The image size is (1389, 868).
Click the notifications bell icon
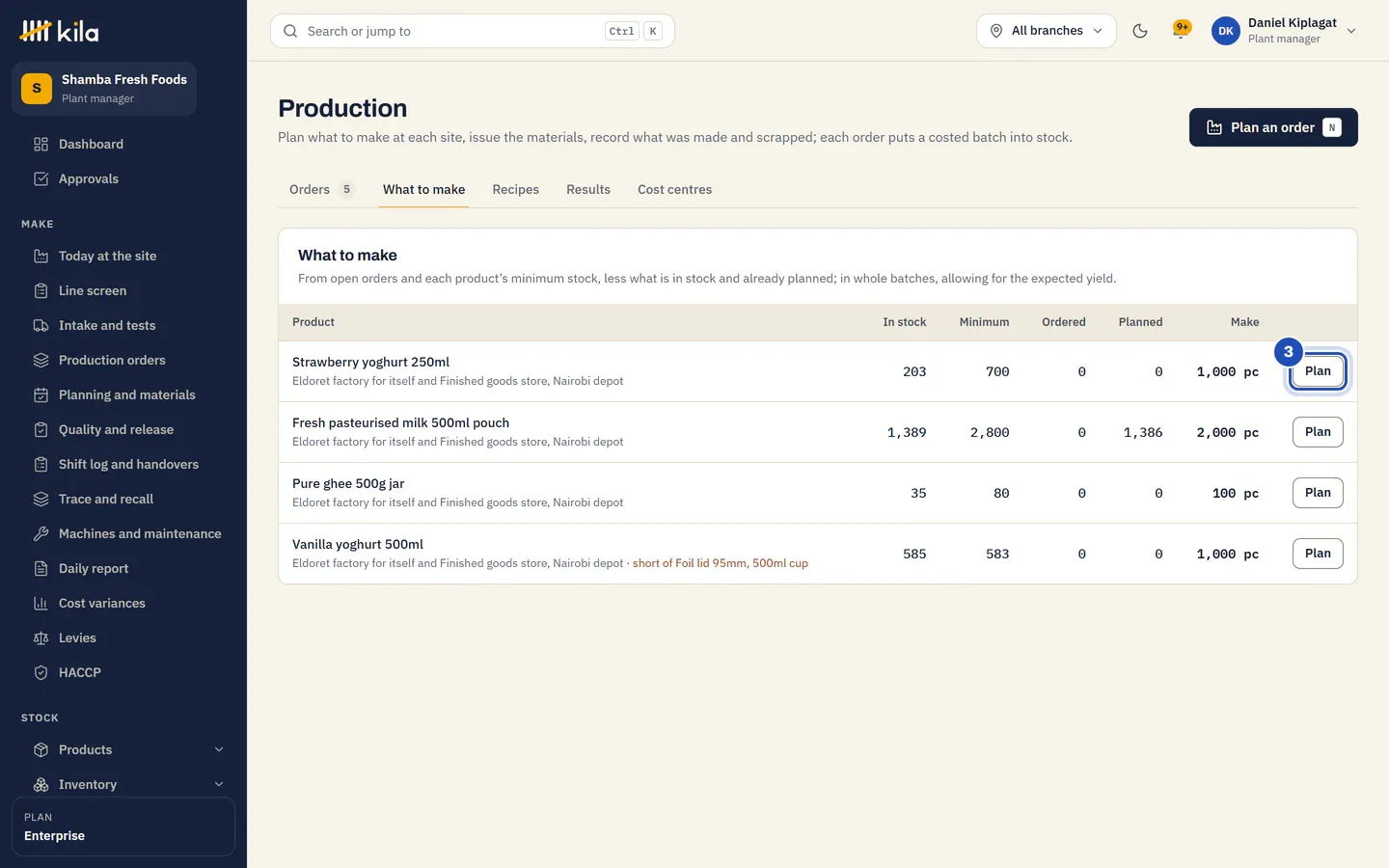point(1181,30)
